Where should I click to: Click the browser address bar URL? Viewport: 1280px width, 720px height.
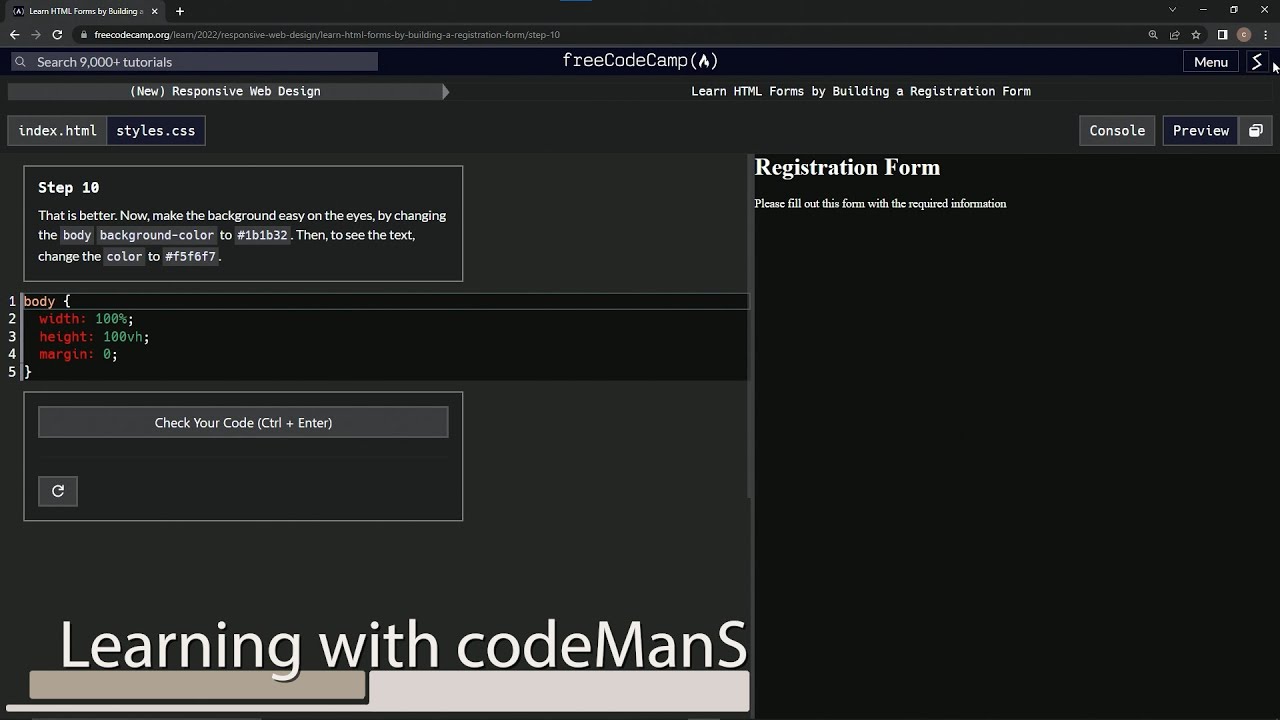coord(327,34)
